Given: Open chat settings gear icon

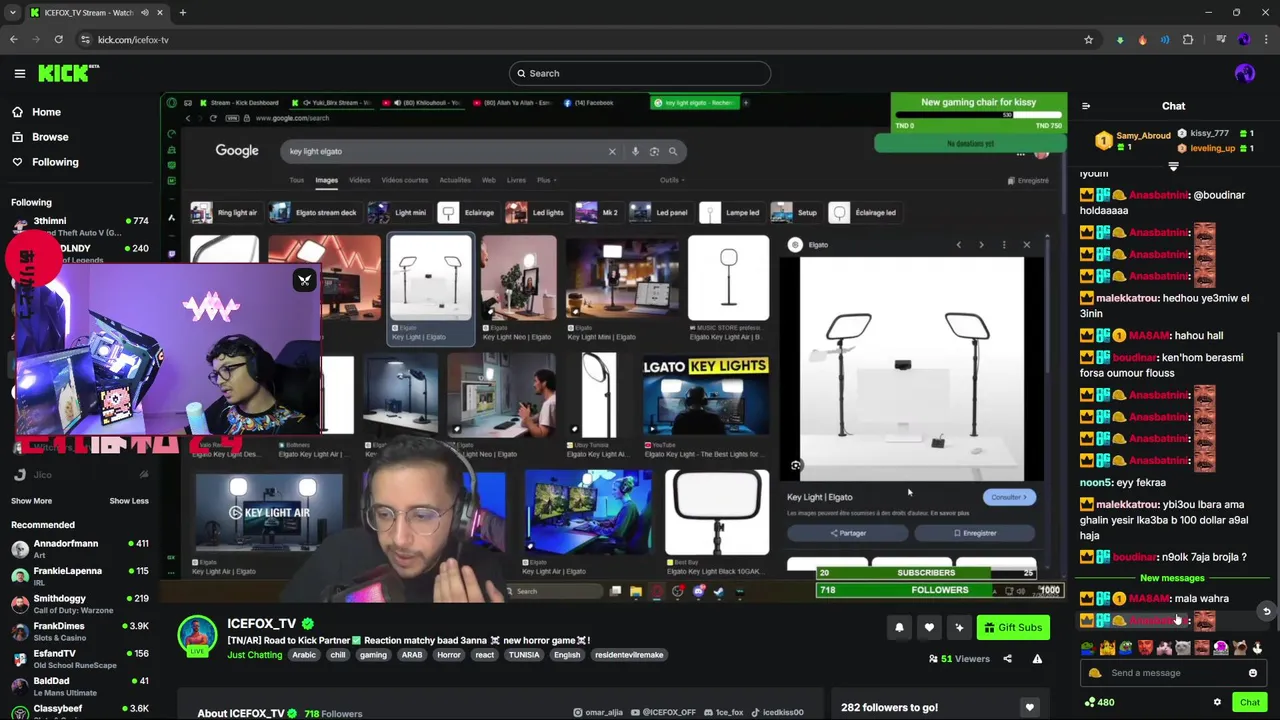Looking at the screenshot, I should pyautogui.click(x=1217, y=702).
